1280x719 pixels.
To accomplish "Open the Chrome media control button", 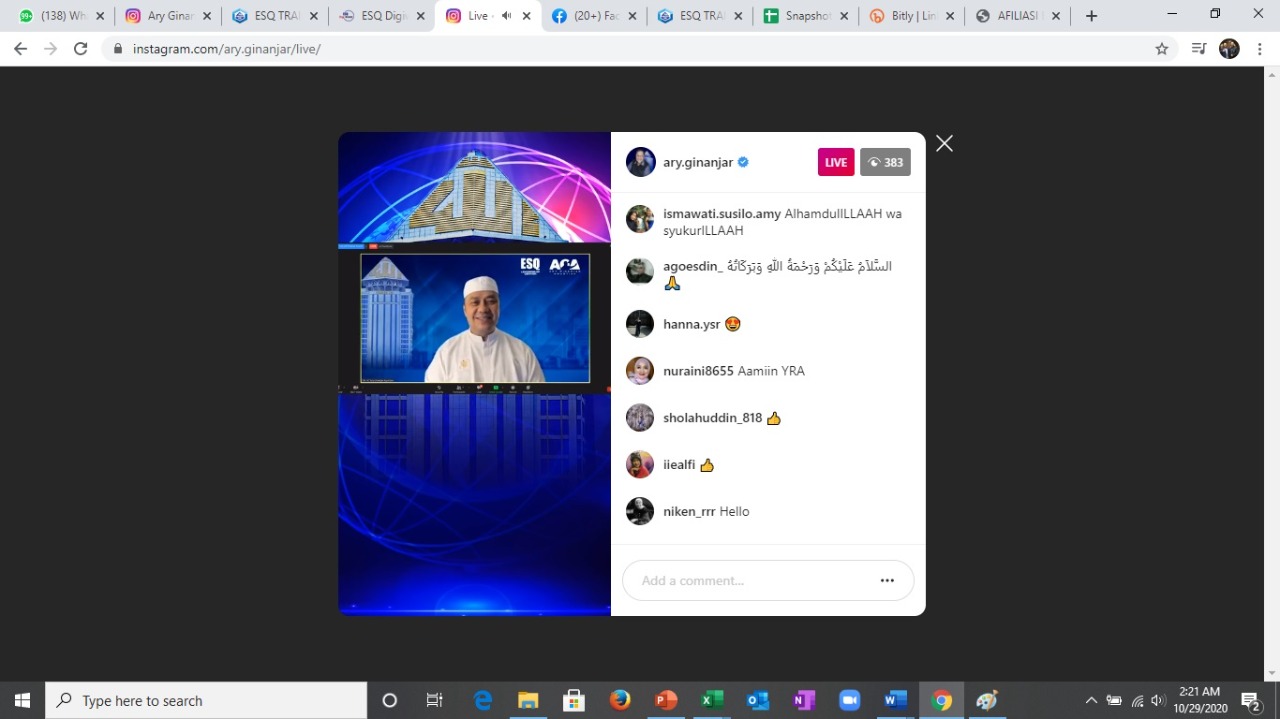I will [x=1198, y=49].
